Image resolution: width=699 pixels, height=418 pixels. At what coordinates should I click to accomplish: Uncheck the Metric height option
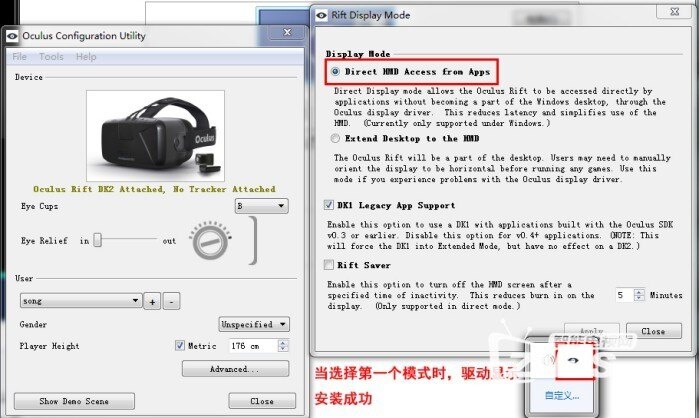click(180, 347)
